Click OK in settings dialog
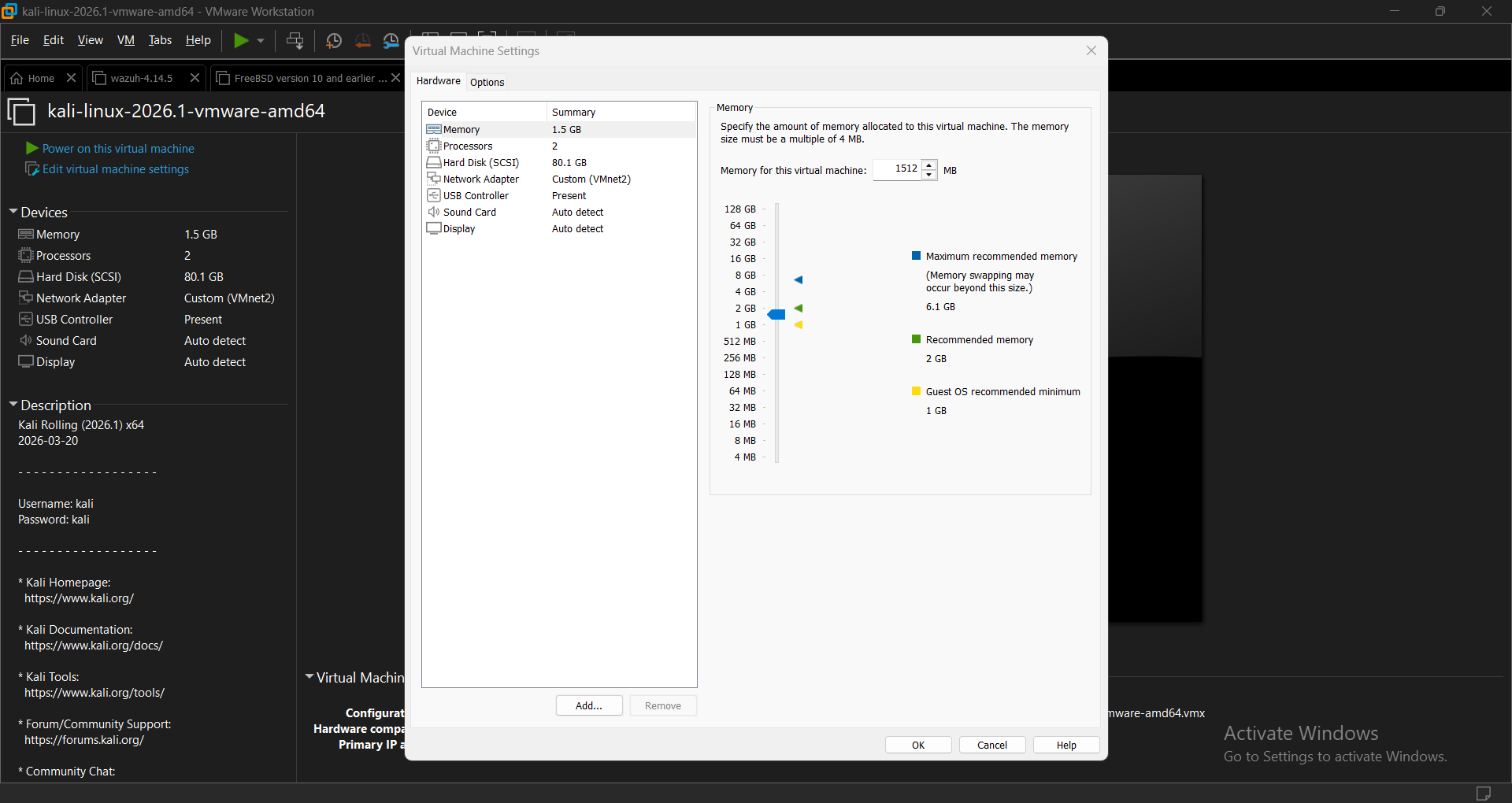 click(918, 745)
